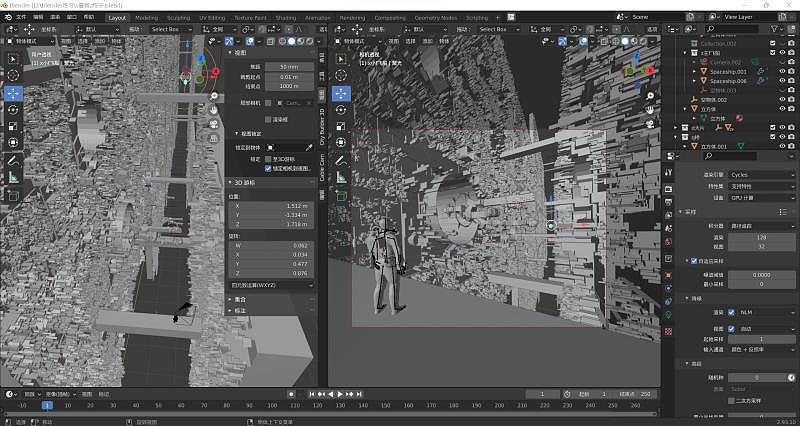Open the render engine Cycles dropdown
Viewport: 800px width, 426px height.
(761, 174)
